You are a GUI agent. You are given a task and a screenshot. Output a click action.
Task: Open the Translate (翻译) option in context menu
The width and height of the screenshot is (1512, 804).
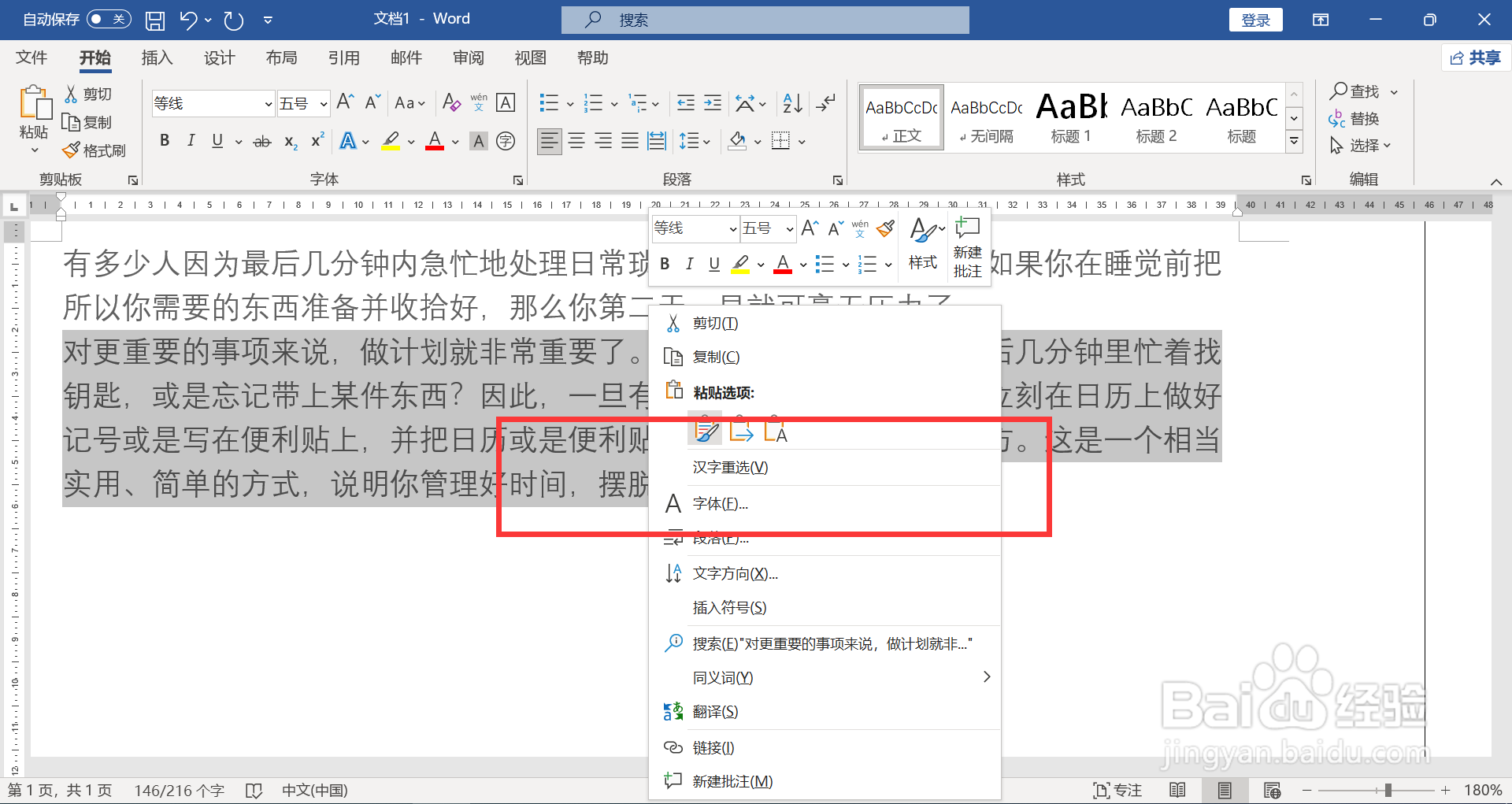[715, 711]
